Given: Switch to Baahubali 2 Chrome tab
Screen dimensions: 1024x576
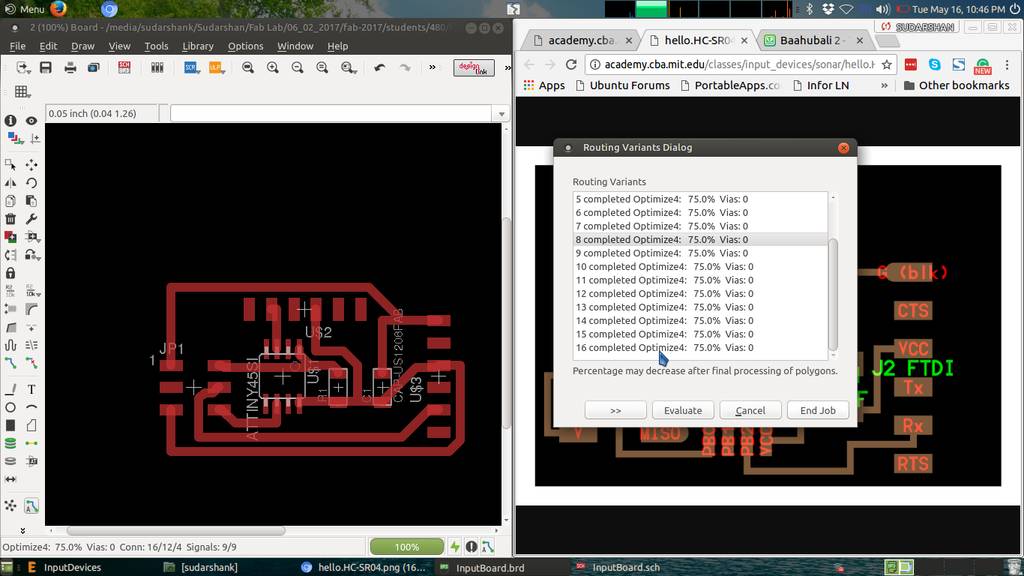Looking at the screenshot, I should pos(812,40).
